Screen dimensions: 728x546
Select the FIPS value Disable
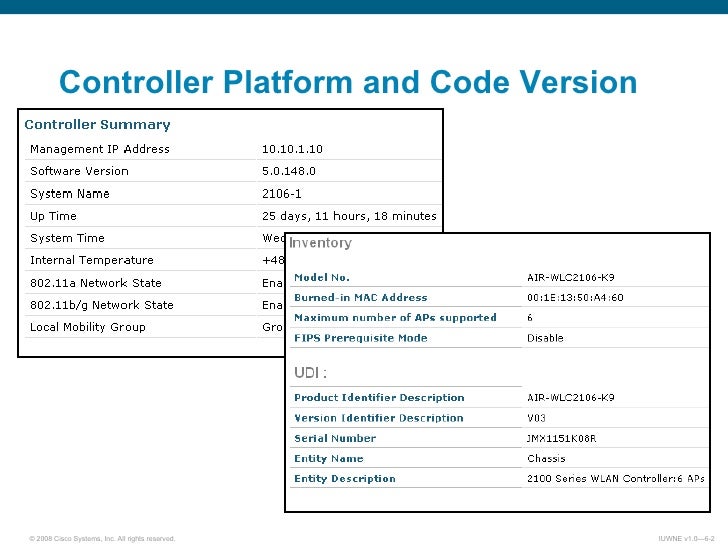click(545, 338)
